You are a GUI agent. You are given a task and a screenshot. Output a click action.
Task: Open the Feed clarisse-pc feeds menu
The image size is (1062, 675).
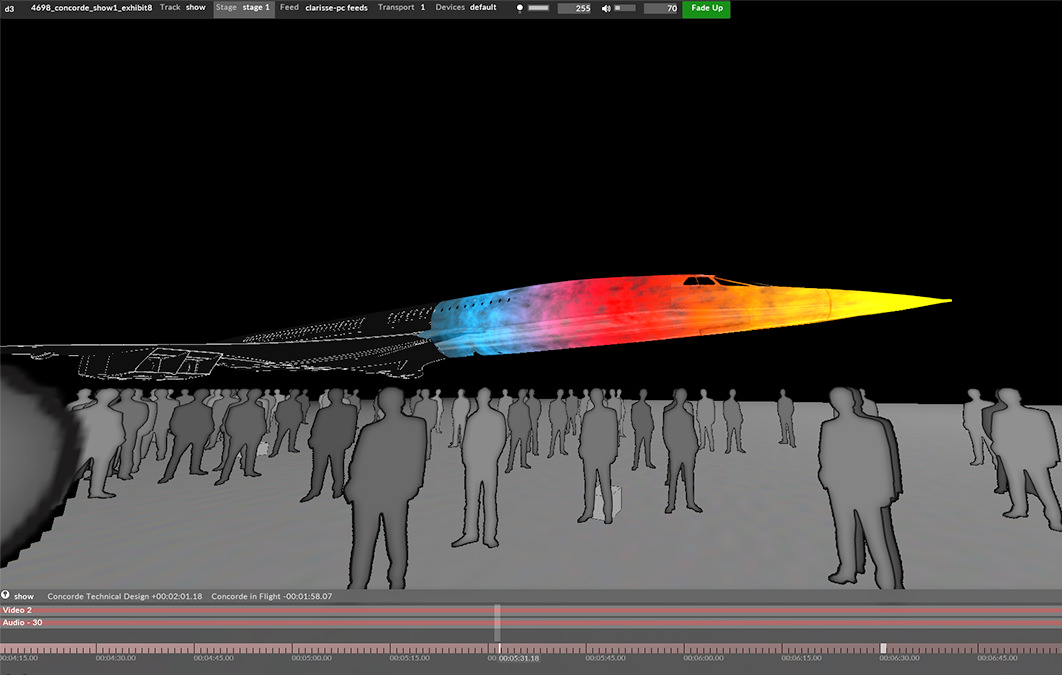click(x=324, y=7)
